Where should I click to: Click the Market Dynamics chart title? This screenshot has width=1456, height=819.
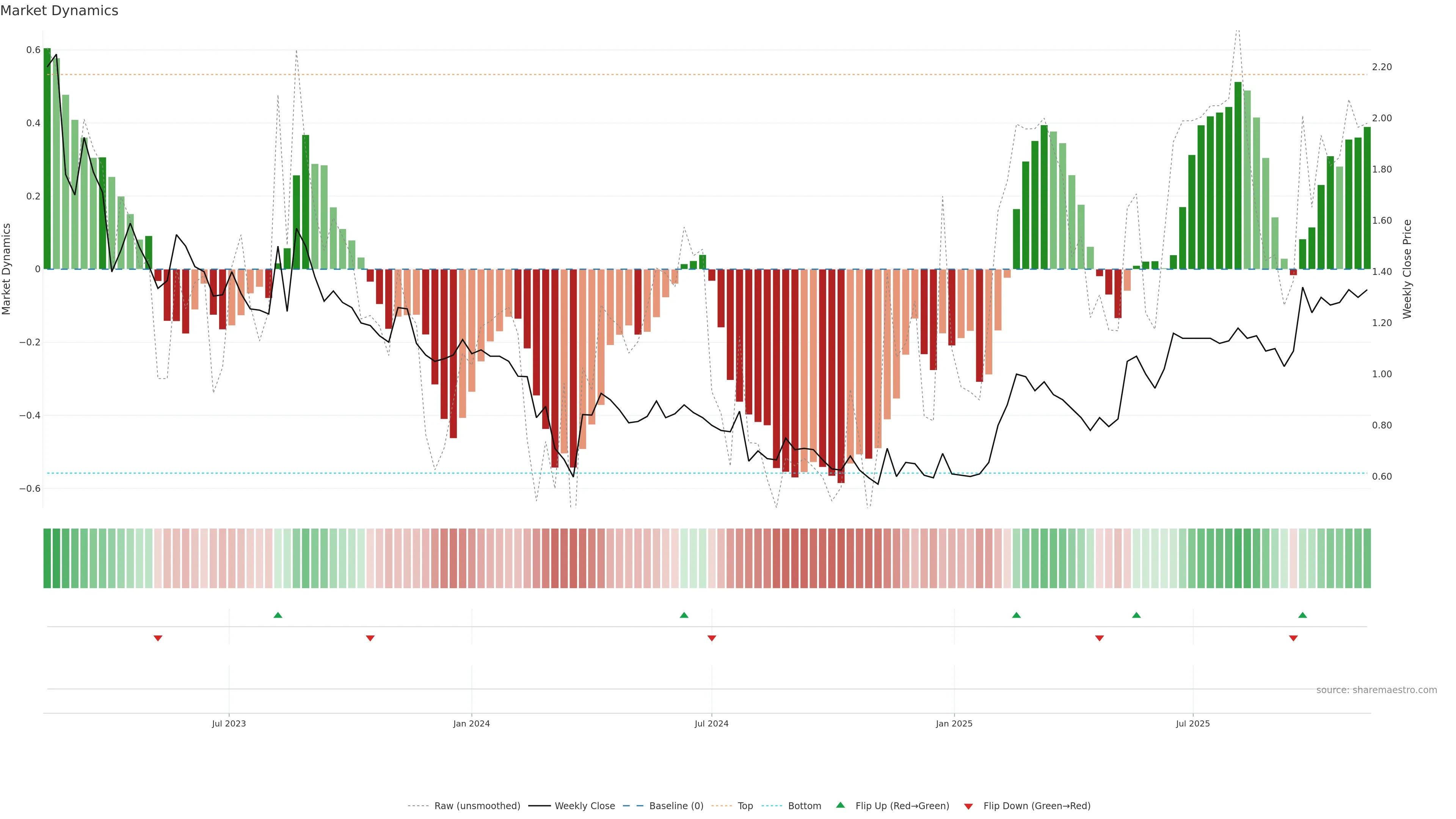pos(60,11)
